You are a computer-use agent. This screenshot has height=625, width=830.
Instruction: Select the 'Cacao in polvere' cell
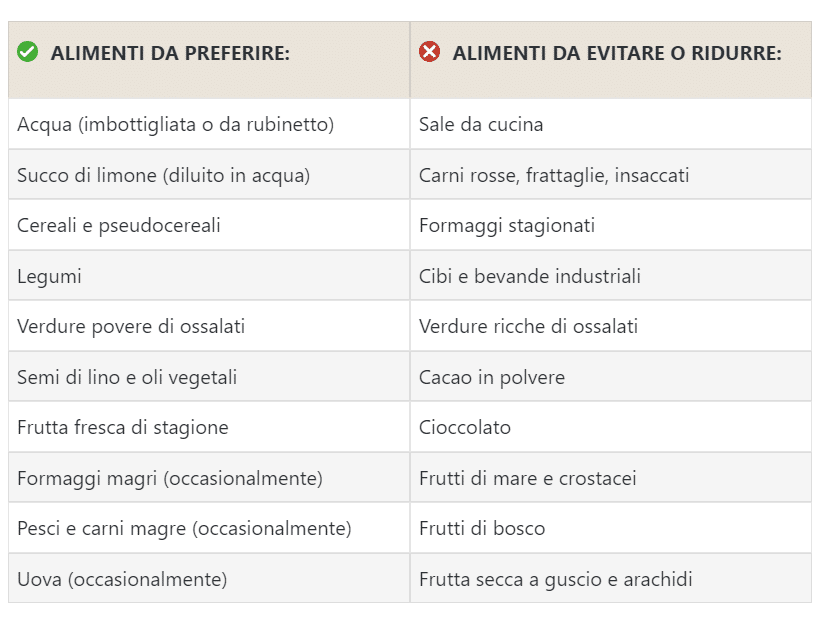click(611, 377)
